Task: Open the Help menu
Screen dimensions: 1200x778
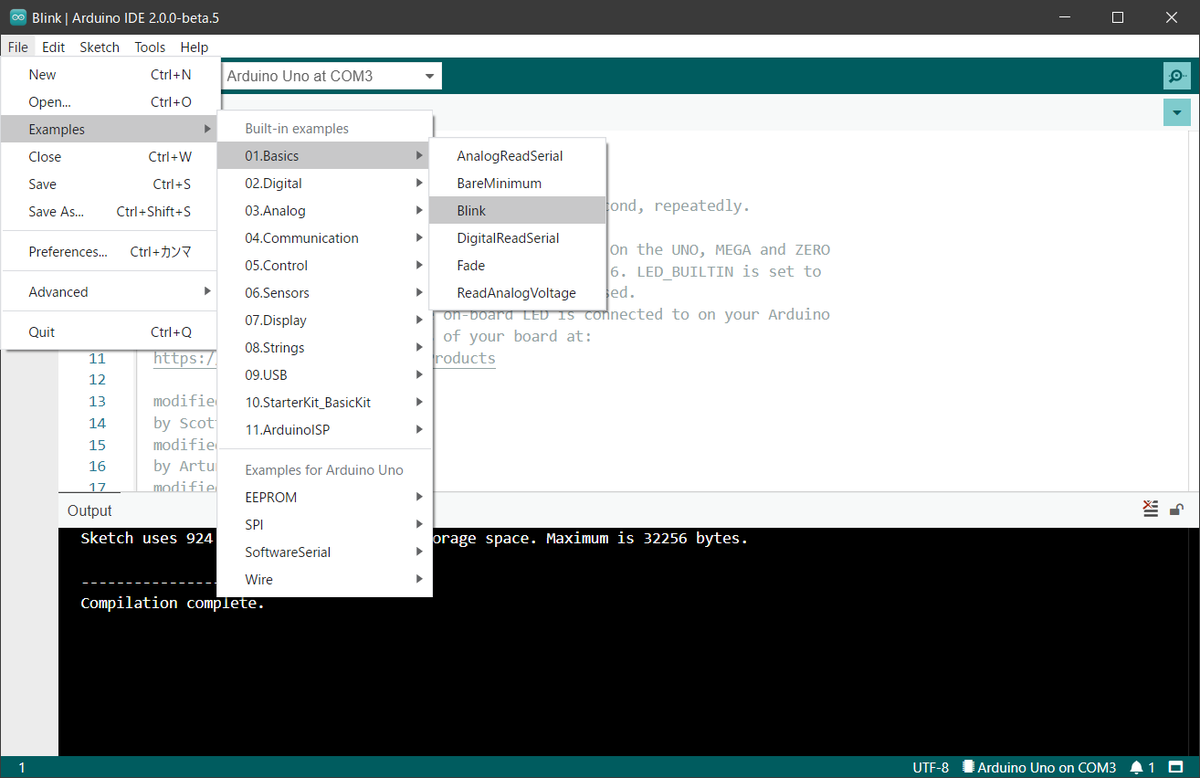Action: tap(194, 47)
